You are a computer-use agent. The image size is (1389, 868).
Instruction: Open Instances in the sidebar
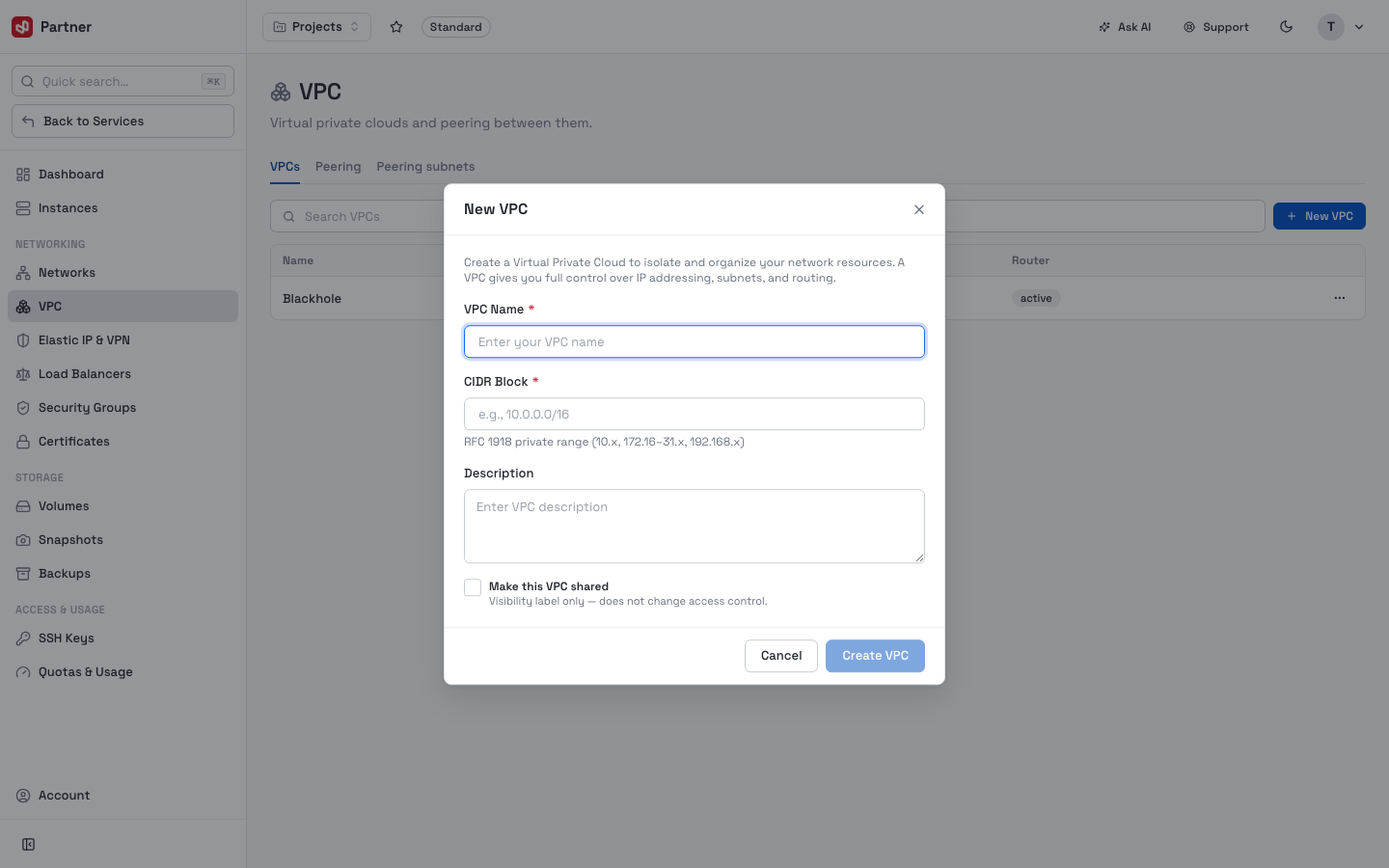click(x=123, y=208)
